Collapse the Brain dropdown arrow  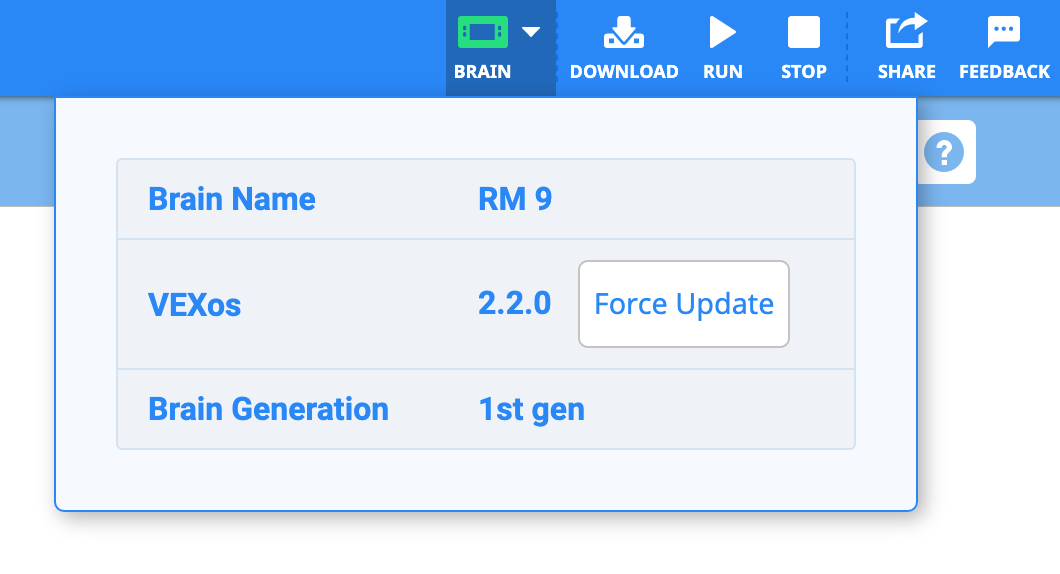coord(531,32)
